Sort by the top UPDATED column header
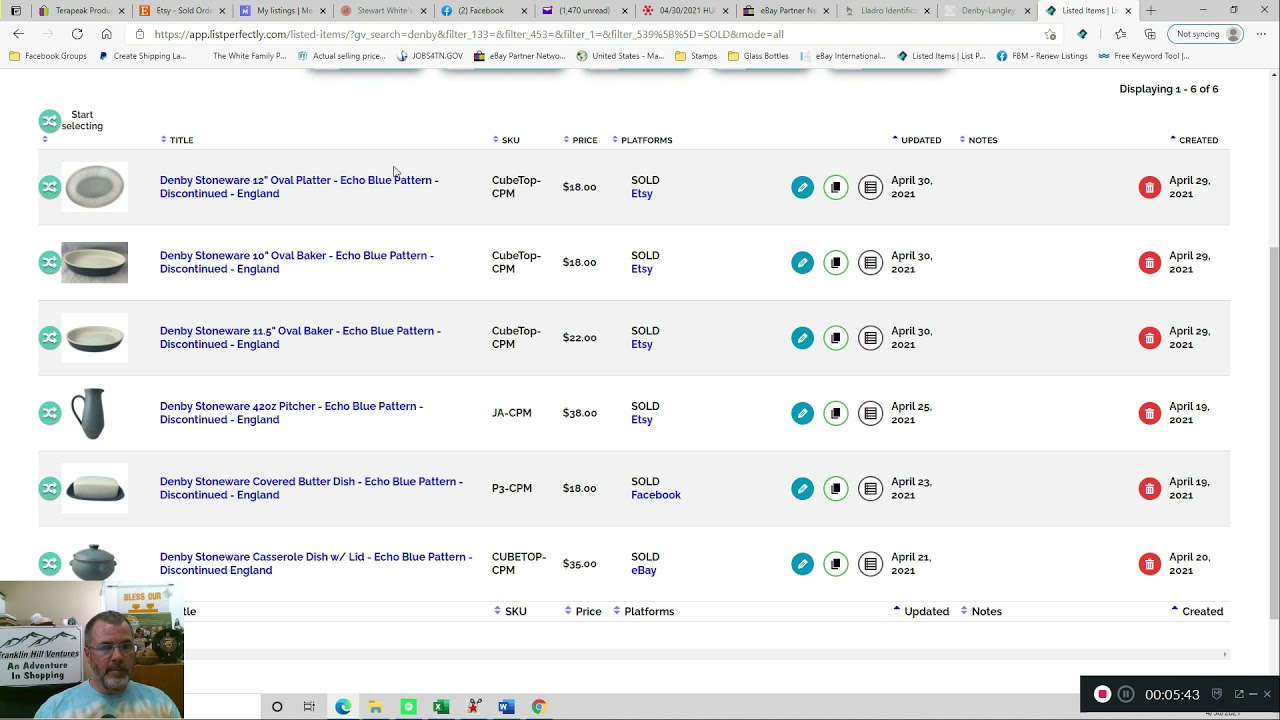 (916, 140)
